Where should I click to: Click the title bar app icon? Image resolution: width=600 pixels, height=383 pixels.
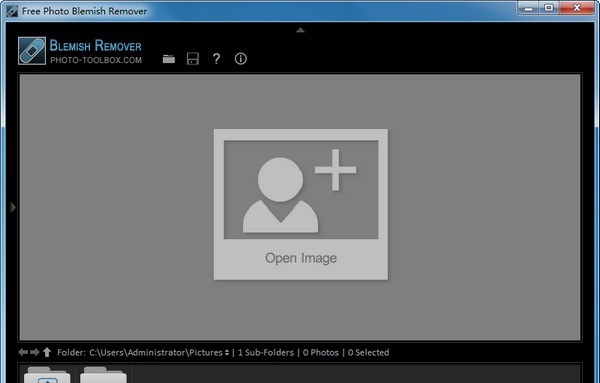tap(12, 11)
